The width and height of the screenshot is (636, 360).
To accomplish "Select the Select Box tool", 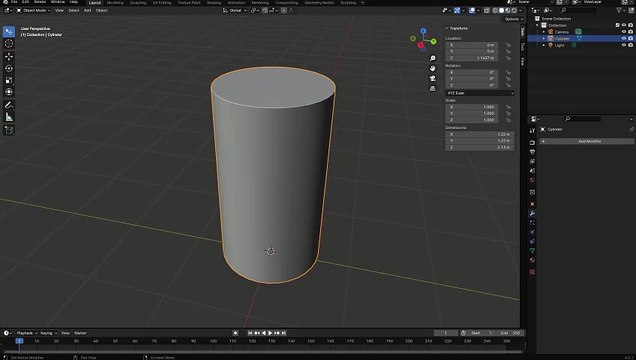I will click(9, 32).
